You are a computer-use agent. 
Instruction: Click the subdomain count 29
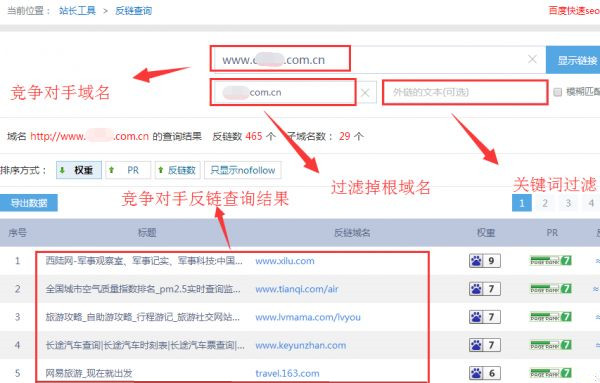point(344,136)
